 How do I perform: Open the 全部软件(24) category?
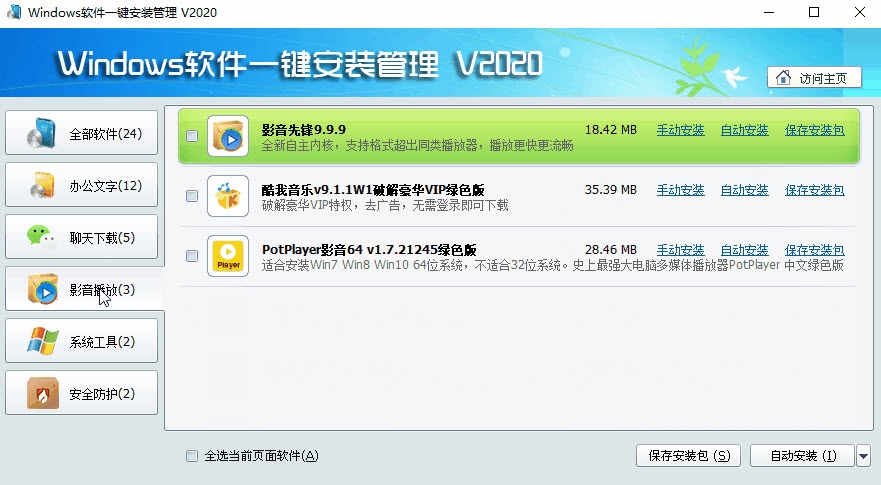pos(81,133)
